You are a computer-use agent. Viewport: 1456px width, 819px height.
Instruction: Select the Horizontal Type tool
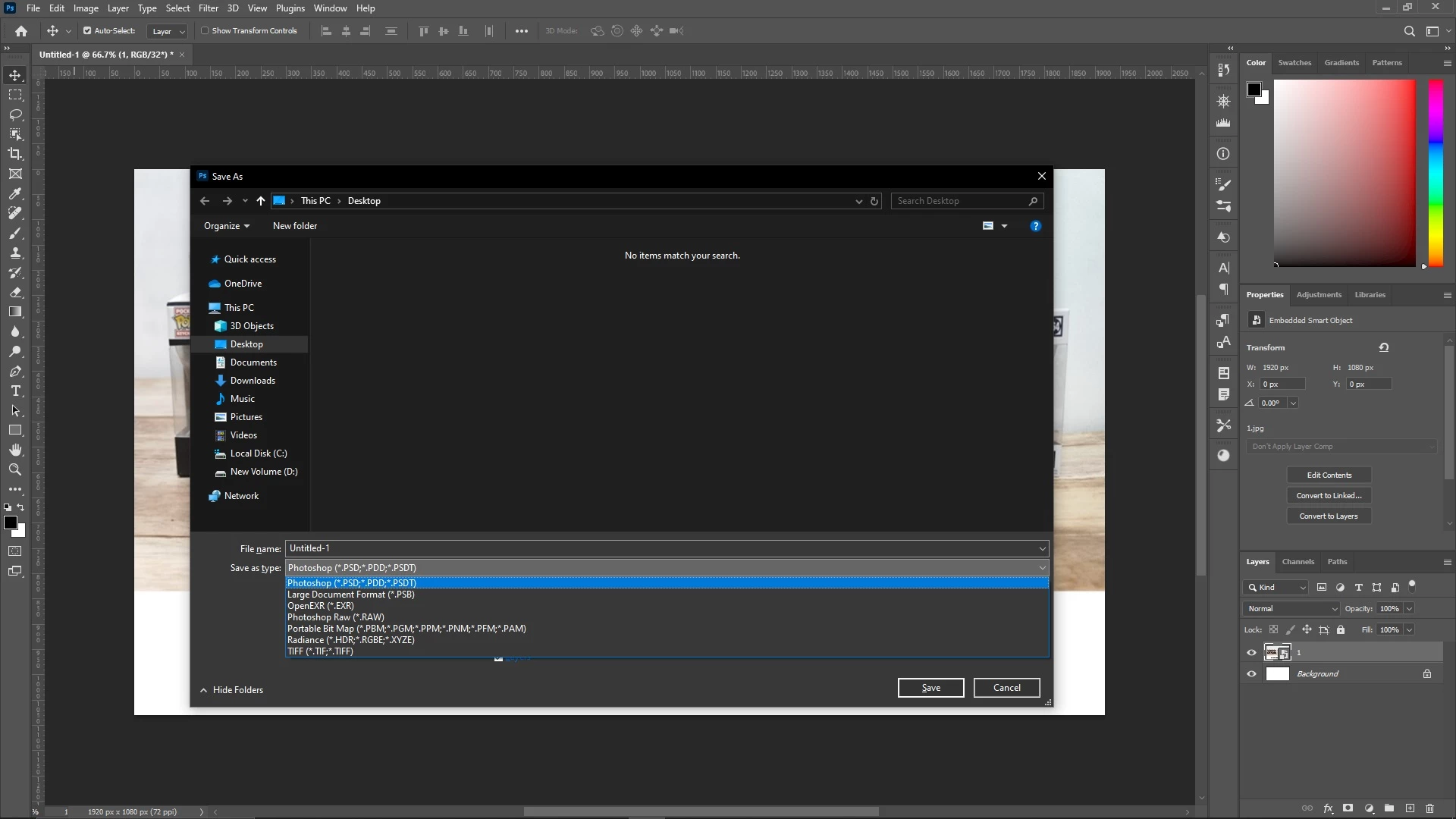pyautogui.click(x=15, y=391)
